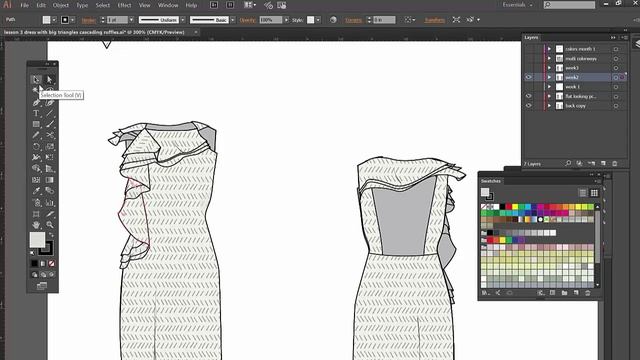Click Locate Object magnifier in Layers panel
Viewport: 640px width, 360px height.
coord(568,164)
